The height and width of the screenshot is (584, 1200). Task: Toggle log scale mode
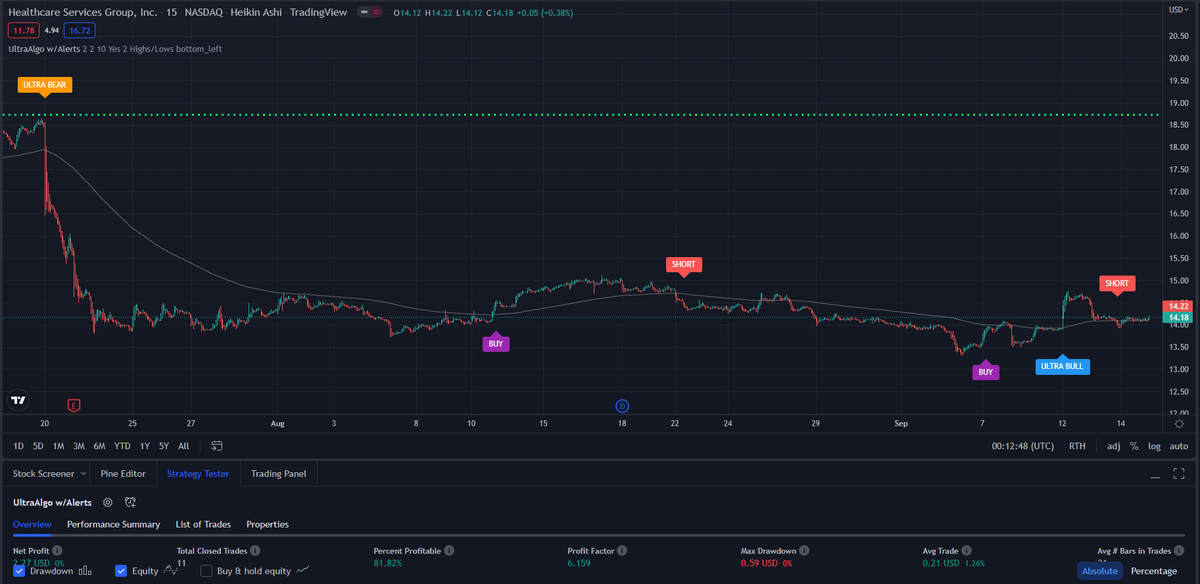(1155, 446)
